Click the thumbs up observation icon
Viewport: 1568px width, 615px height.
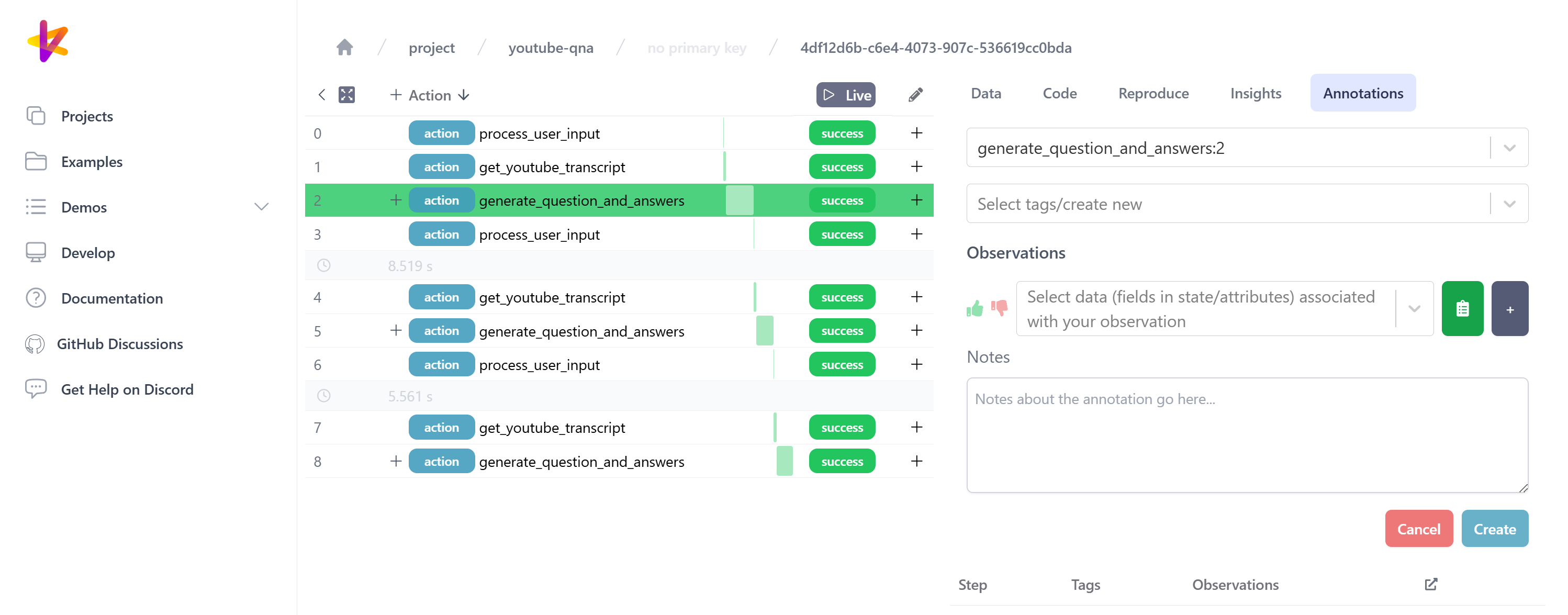[974, 308]
